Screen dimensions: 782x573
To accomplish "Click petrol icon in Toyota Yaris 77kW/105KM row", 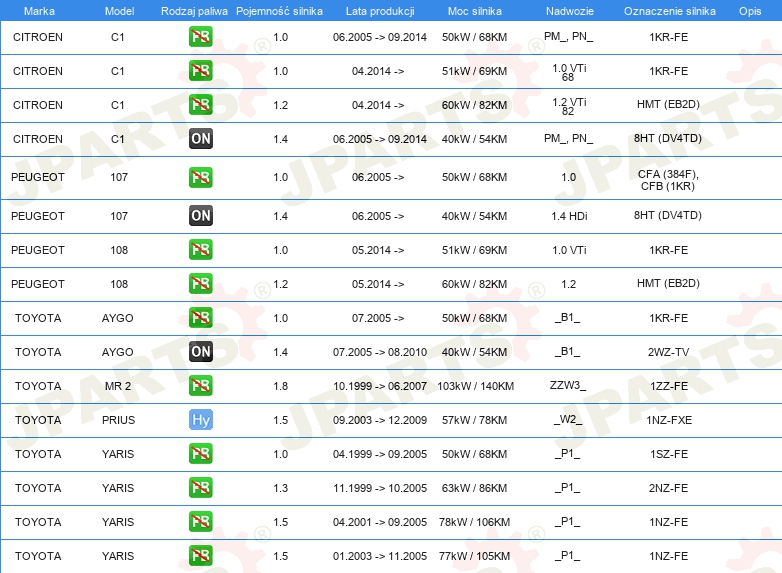I will [200, 556].
